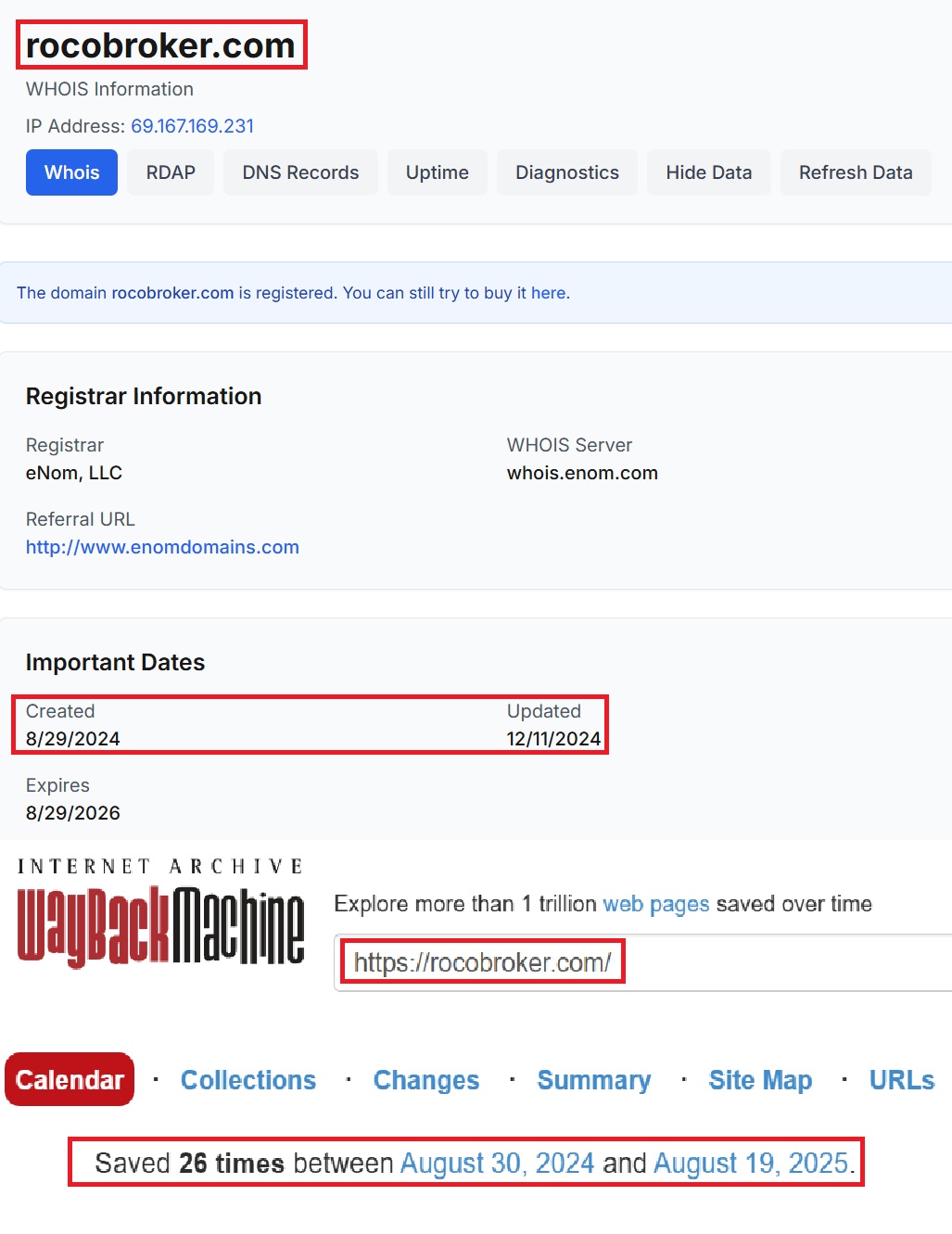952x1234 pixels.
Task: Open the enomdomains.com referral URL
Action: click(162, 547)
